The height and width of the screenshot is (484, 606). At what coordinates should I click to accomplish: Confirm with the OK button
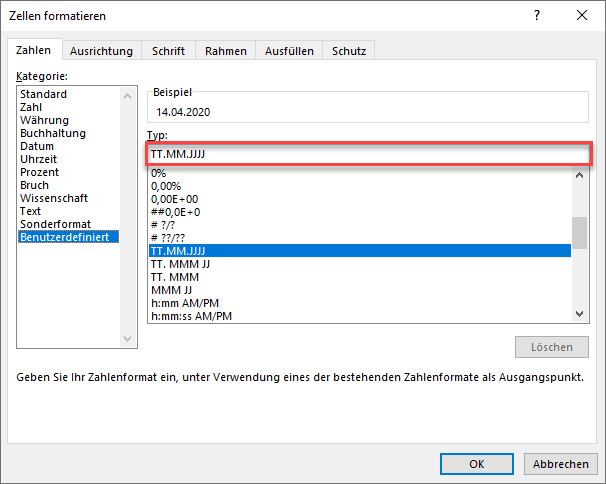click(x=477, y=464)
